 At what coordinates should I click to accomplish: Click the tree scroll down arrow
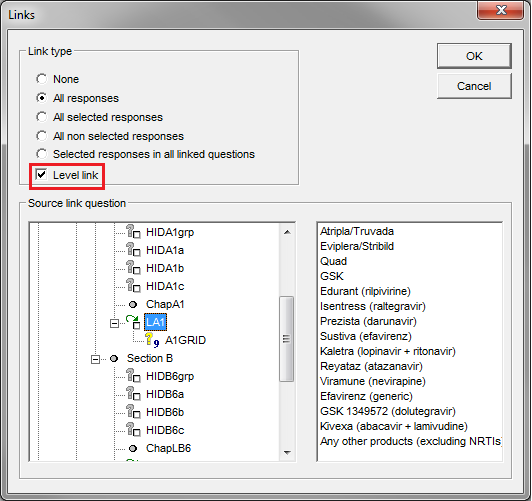pyautogui.click(x=287, y=452)
